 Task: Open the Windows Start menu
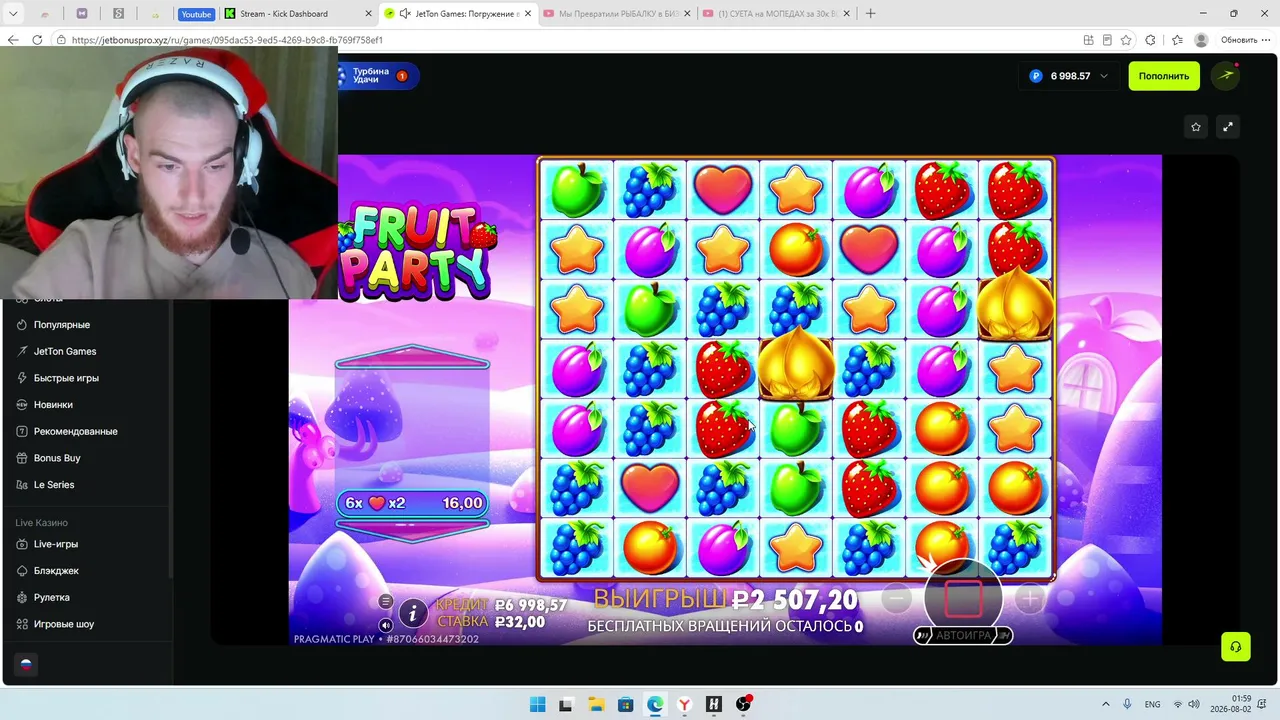pos(537,704)
